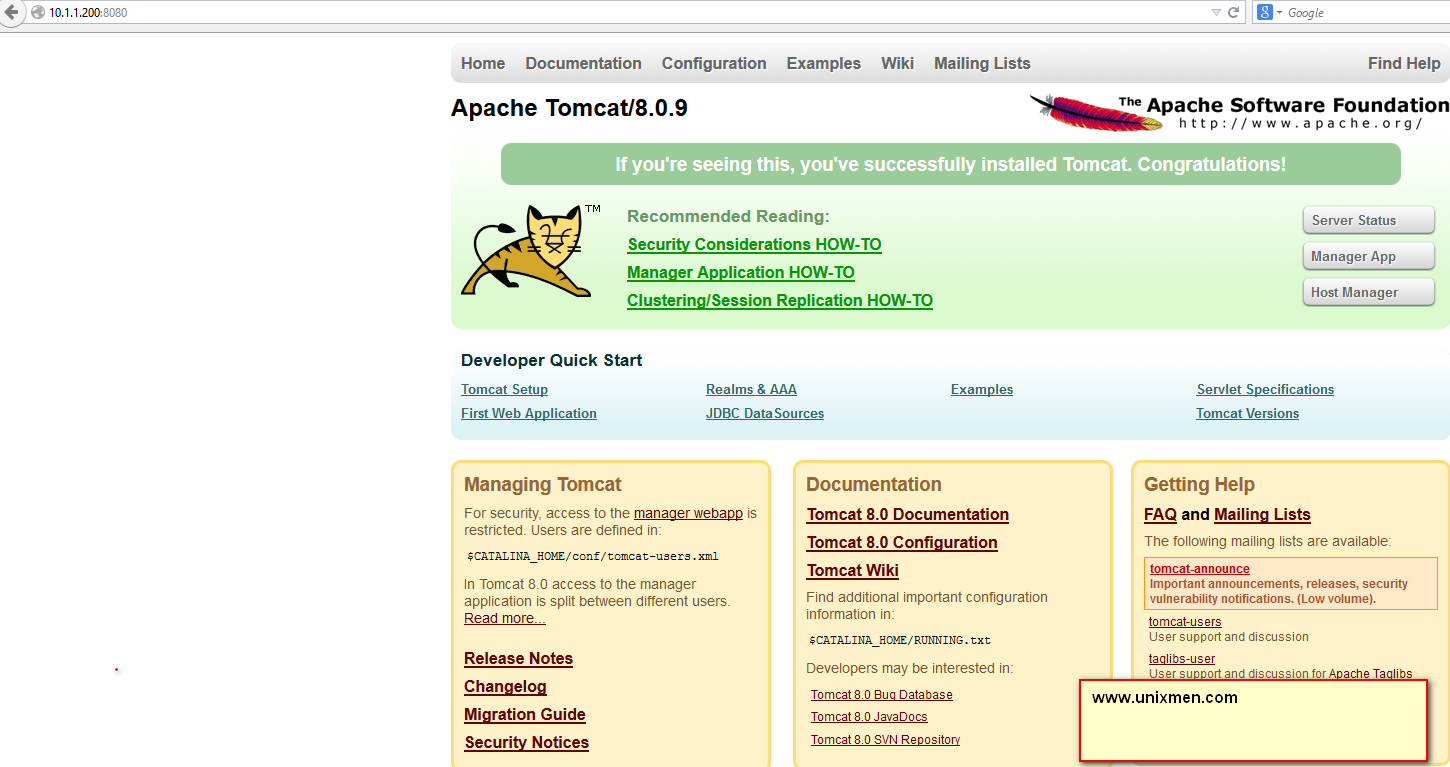Open Tomcat 8.0 JavaDocs link

click(x=869, y=717)
